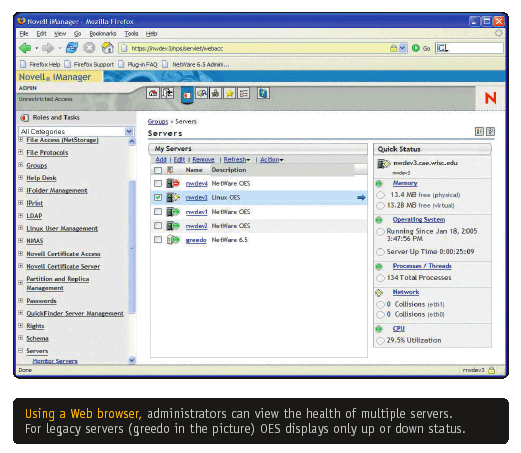Viewport: 521px width, 453px height.
Task: Open the Refresh dropdown menu
Action: pyautogui.click(x=237, y=160)
